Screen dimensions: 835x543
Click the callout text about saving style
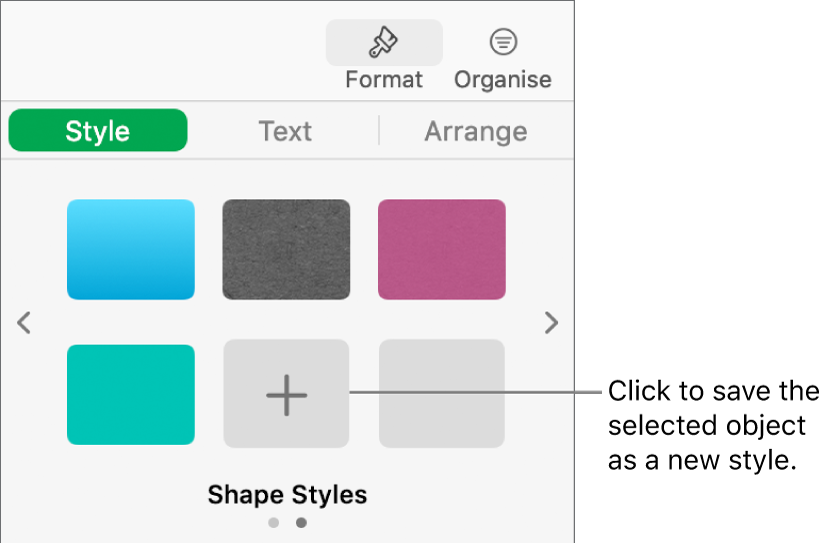[712, 424]
